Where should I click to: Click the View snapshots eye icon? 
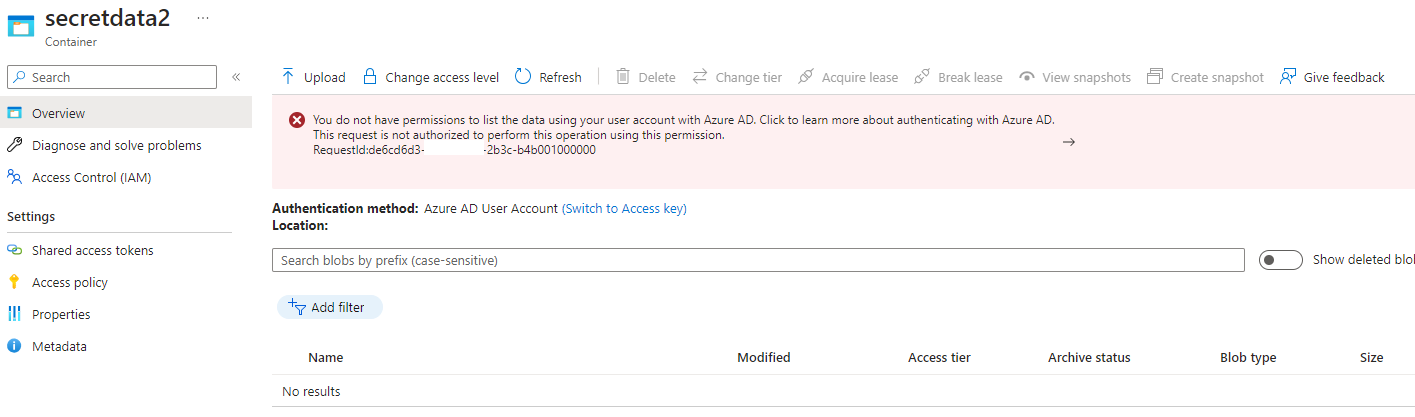(1026, 77)
